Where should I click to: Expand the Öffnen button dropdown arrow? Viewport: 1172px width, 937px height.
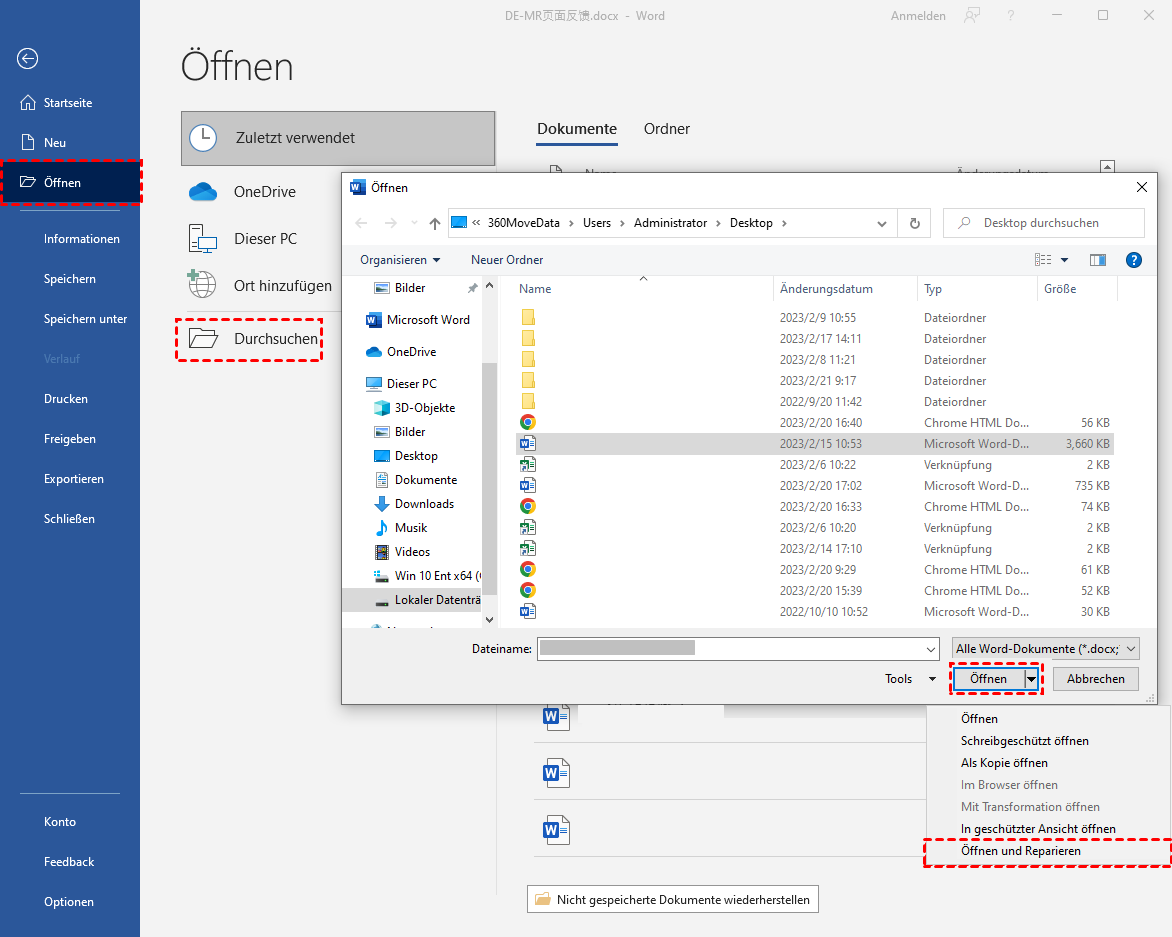tap(1031, 678)
